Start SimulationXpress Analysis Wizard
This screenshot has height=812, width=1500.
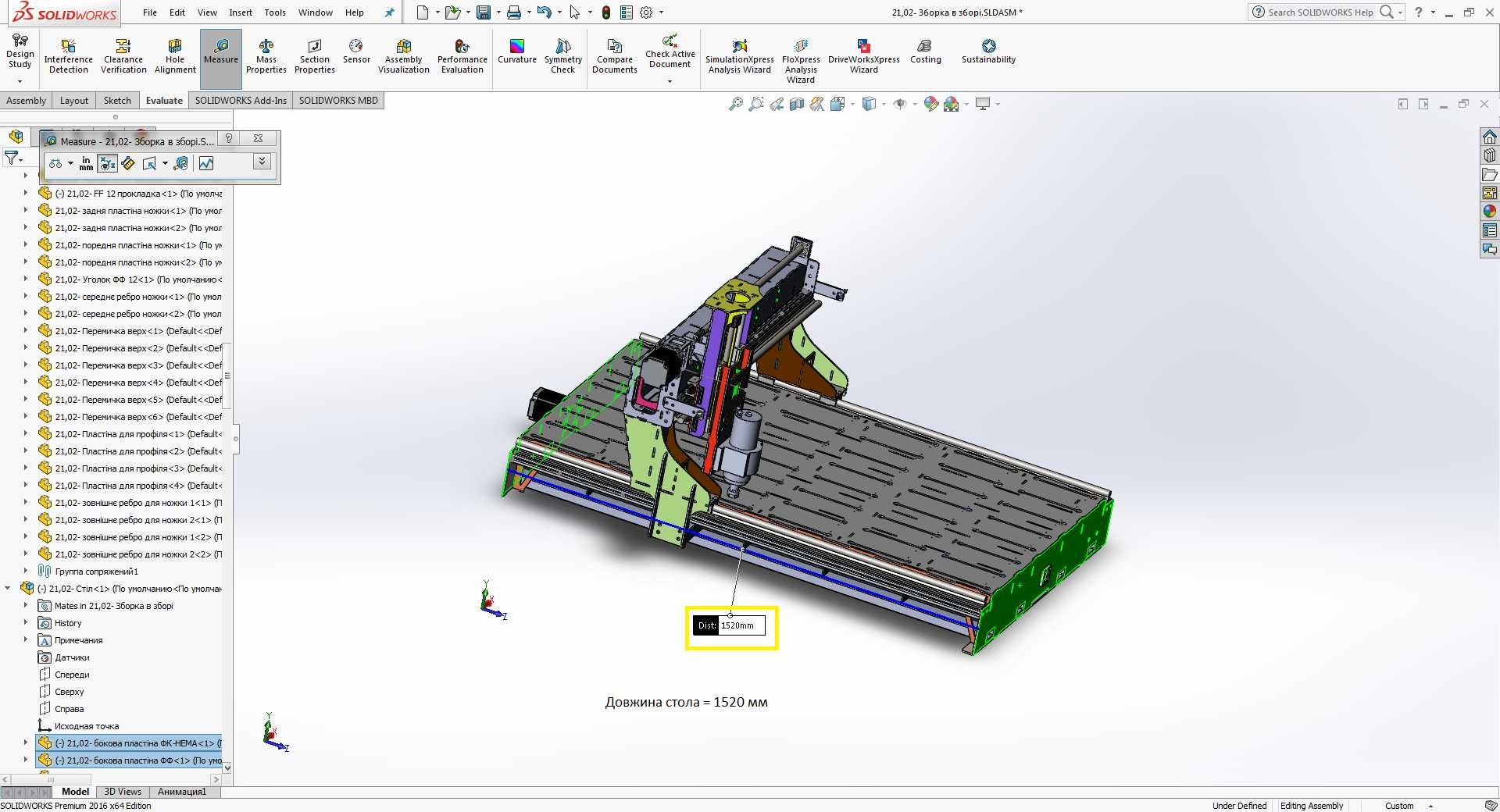coord(740,56)
